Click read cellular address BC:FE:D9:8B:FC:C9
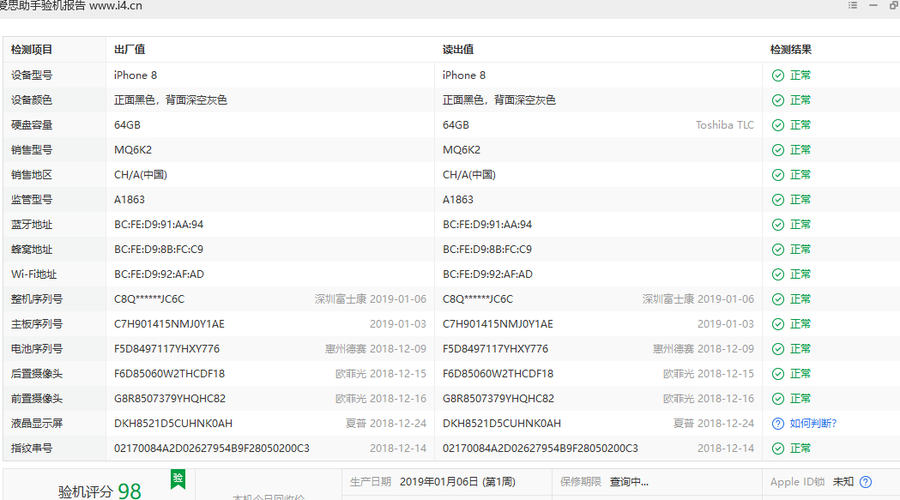The height and width of the screenshot is (500, 900). 487,250
